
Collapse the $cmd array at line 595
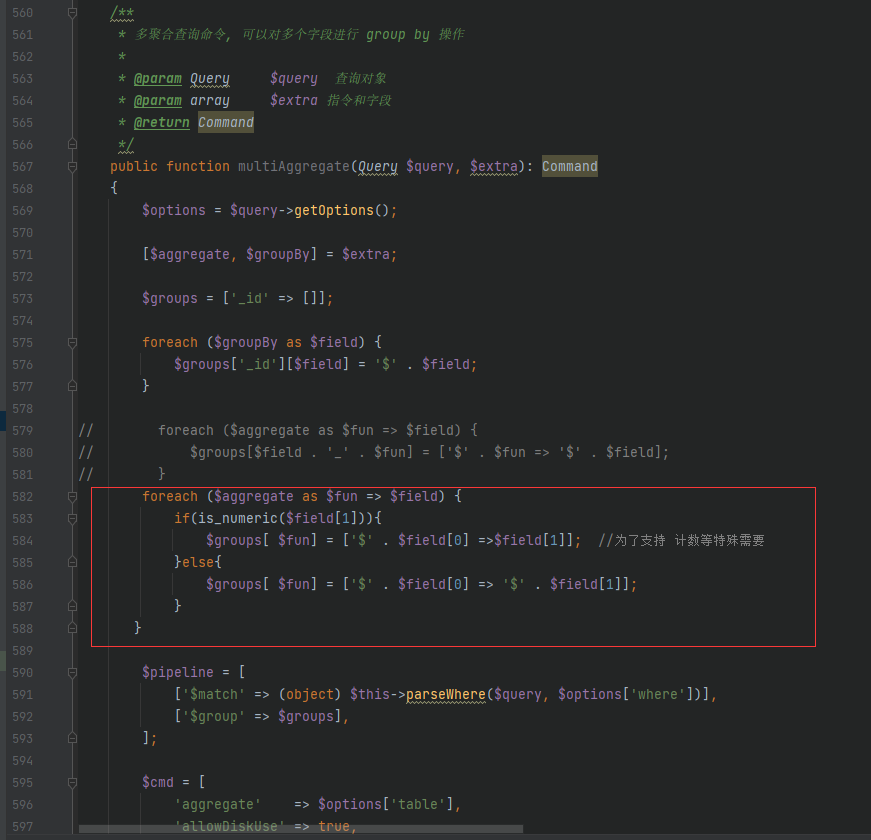[x=70, y=782]
